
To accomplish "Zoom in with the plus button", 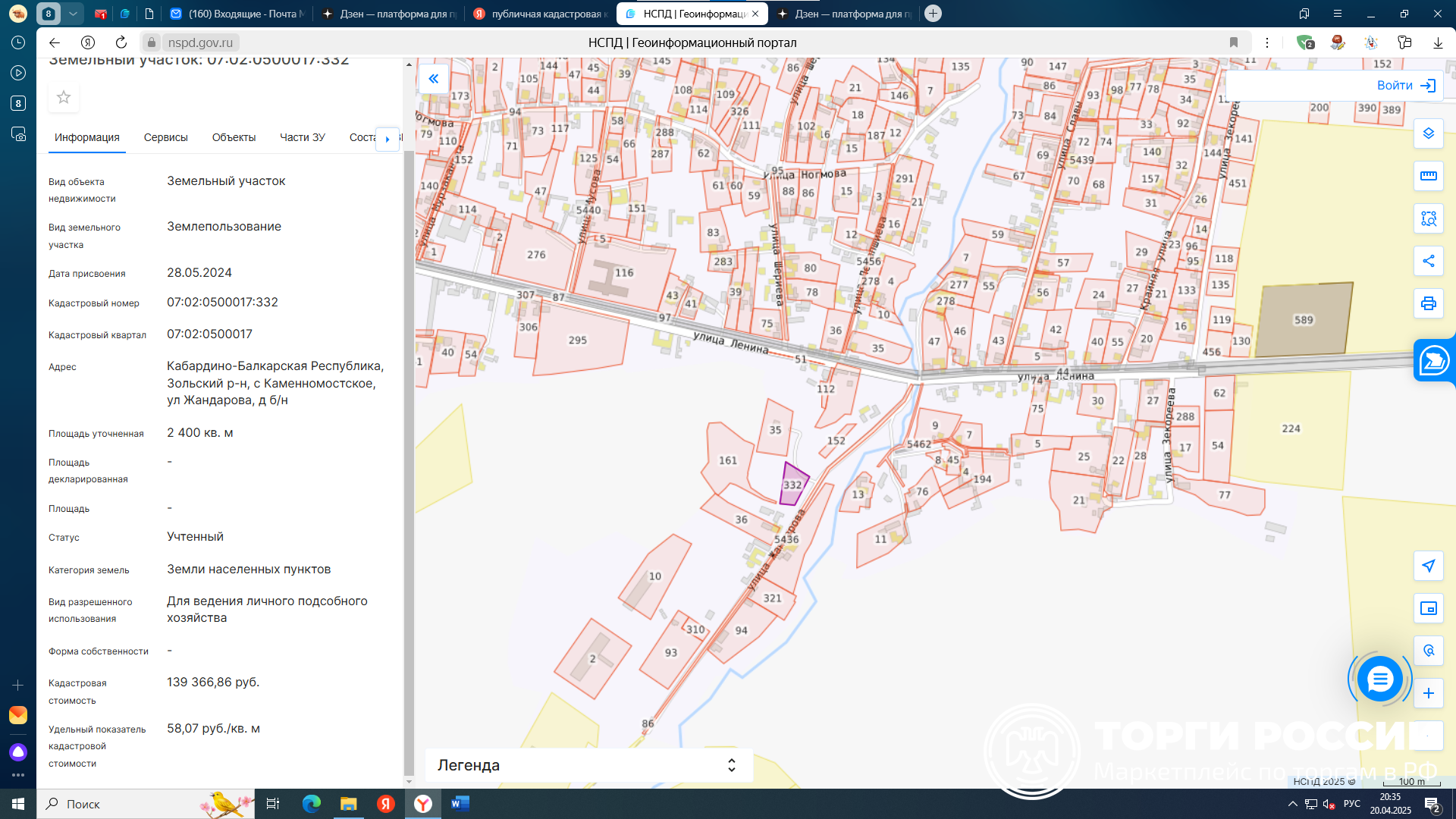I will click(1429, 693).
